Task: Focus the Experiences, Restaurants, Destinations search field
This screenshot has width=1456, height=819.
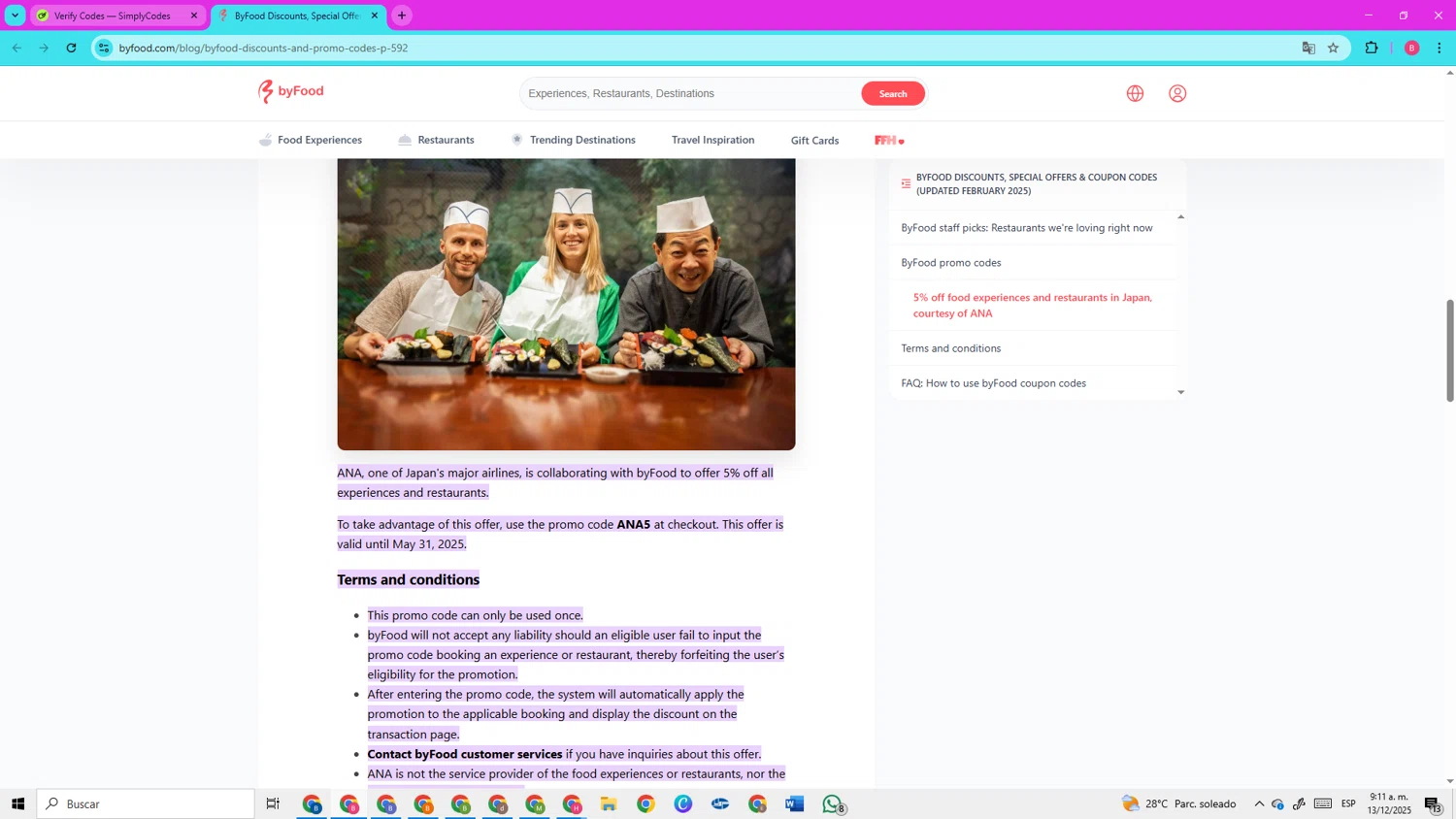Action: tap(691, 93)
